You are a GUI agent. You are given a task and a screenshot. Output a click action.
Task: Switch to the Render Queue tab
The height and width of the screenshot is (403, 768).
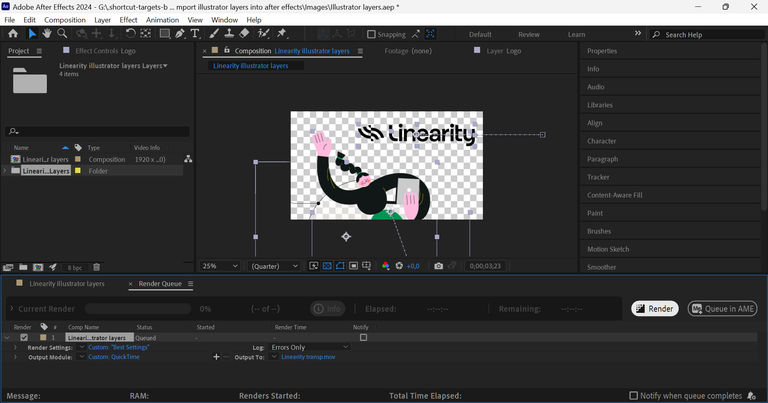pyautogui.click(x=160, y=284)
